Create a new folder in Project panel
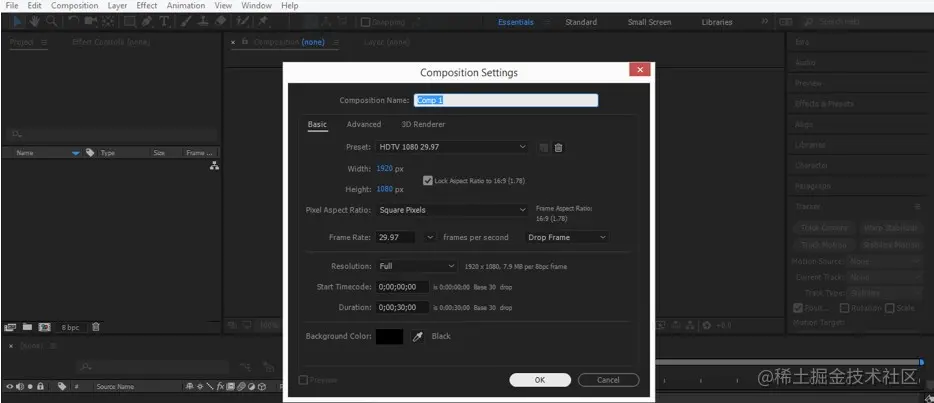The image size is (934, 403). (x=27, y=327)
